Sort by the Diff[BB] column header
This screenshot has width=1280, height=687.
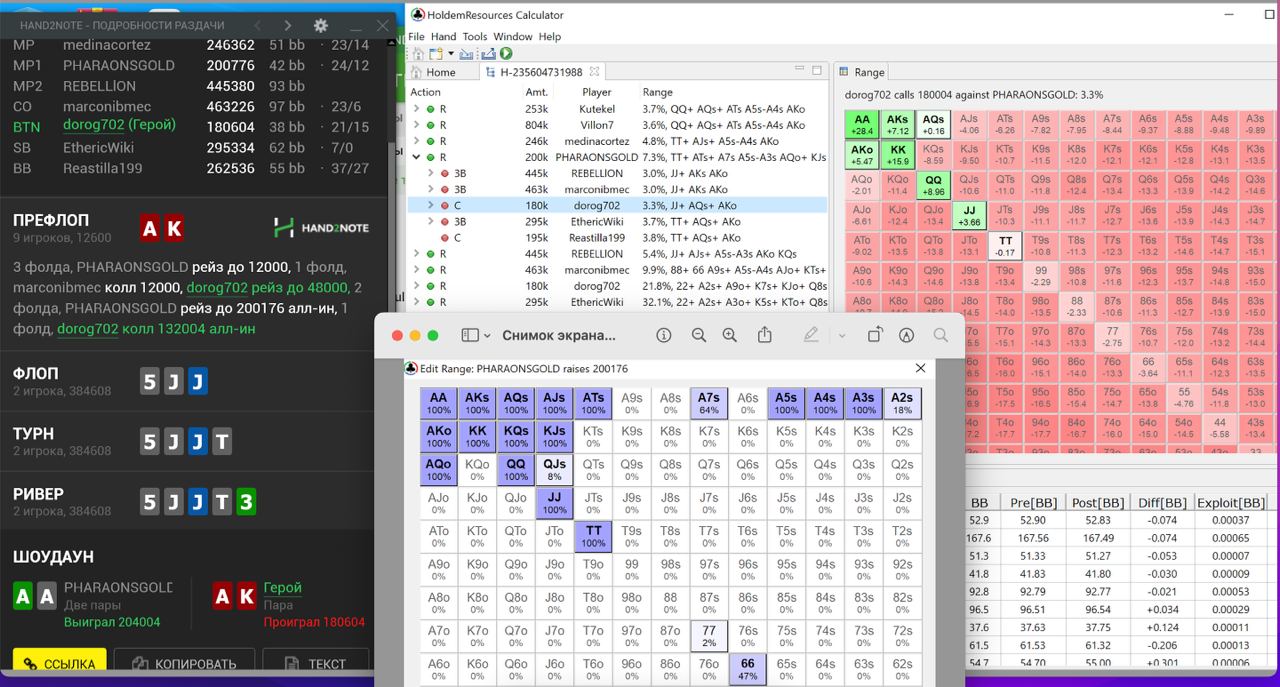1162,503
